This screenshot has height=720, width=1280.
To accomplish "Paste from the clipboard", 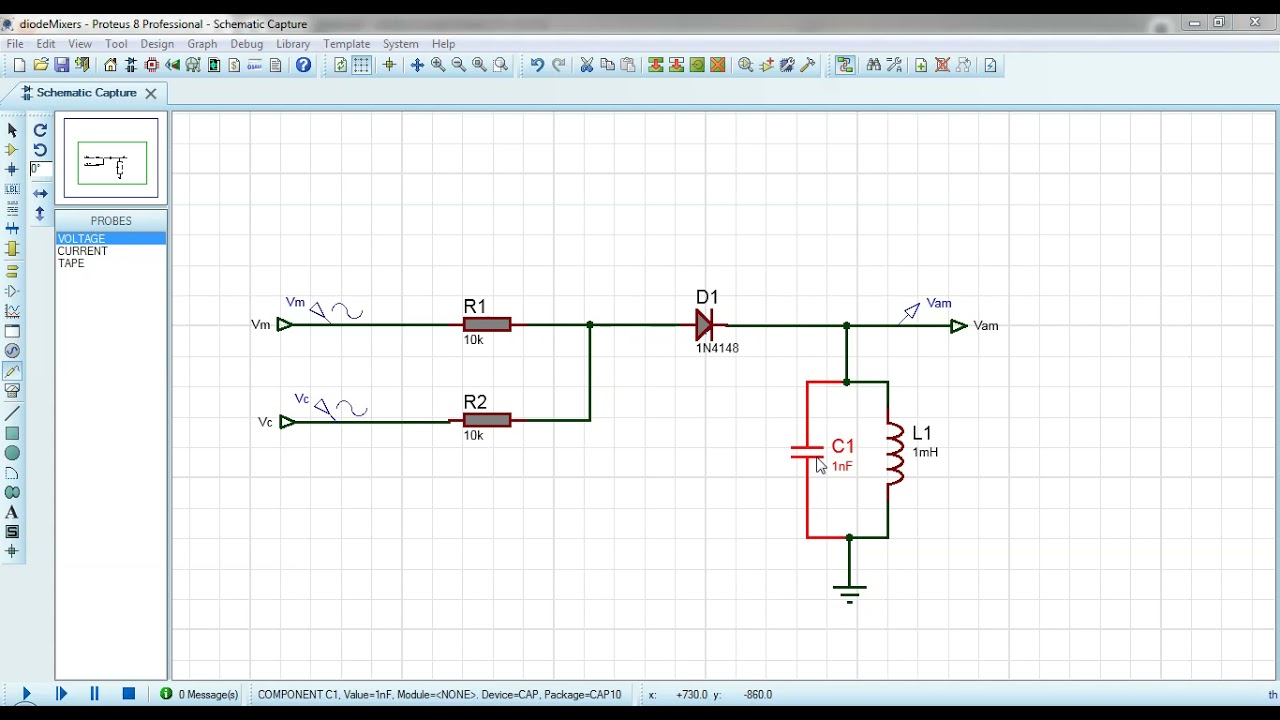I will click(628, 65).
